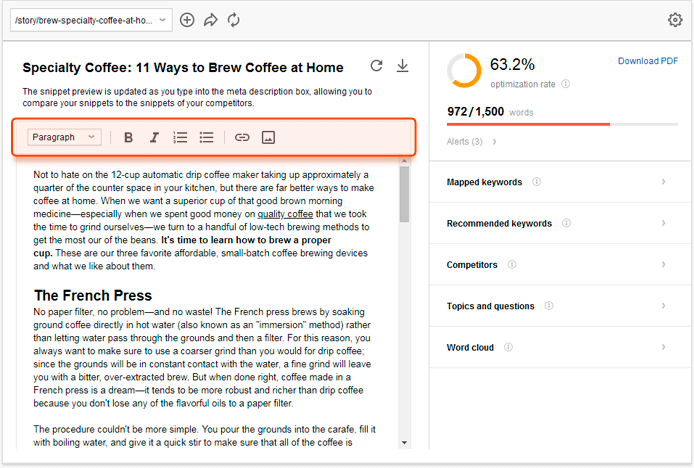Click info icon next to Mapped keywords
The height and width of the screenshot is (468, 694).
536,182
